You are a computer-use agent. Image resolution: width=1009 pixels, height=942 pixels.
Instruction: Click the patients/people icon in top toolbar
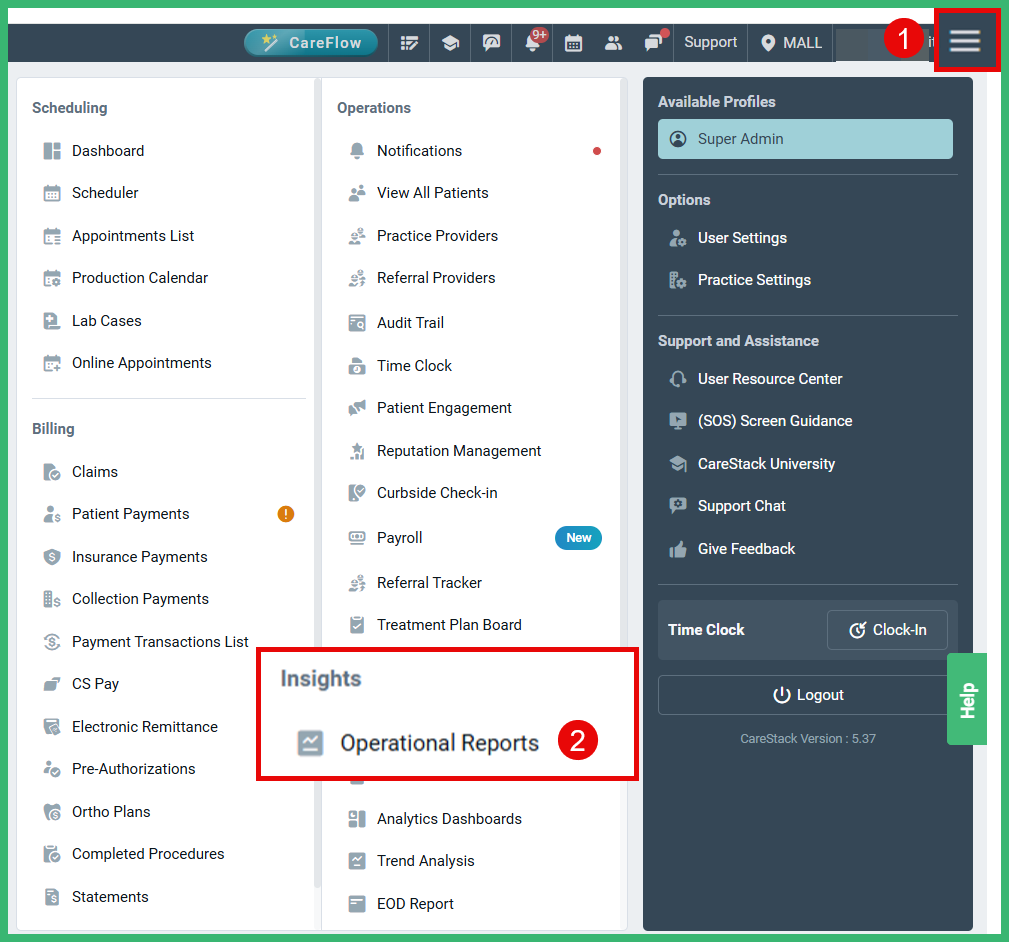tap(613, 42)
